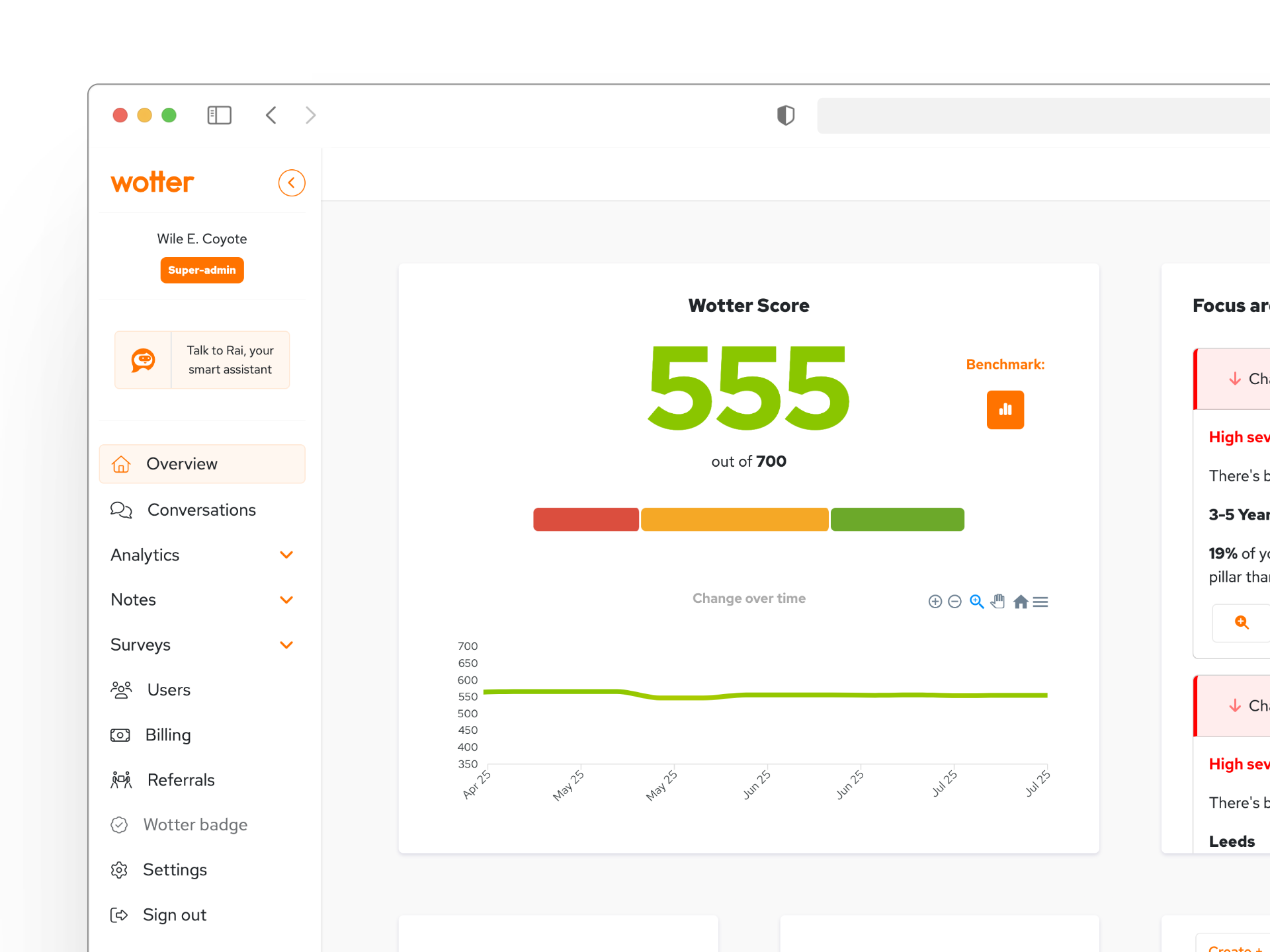This screenshot has width=1270, height=952.
Task: Click Sign out in the sidebar
Action: point(175,915)
